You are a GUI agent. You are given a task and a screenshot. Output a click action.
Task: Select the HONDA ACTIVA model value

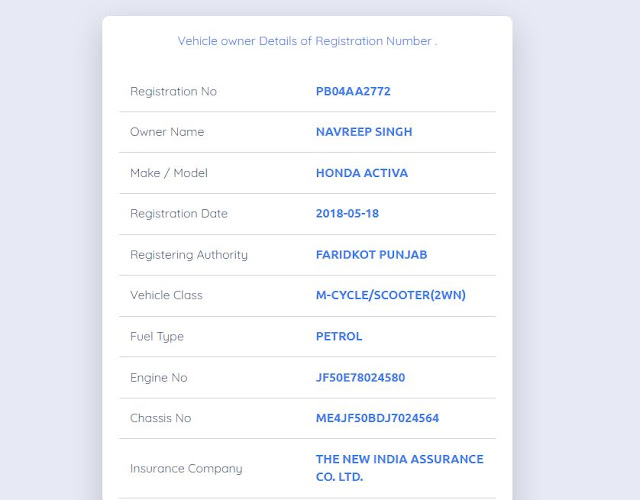tap(362, 173)
